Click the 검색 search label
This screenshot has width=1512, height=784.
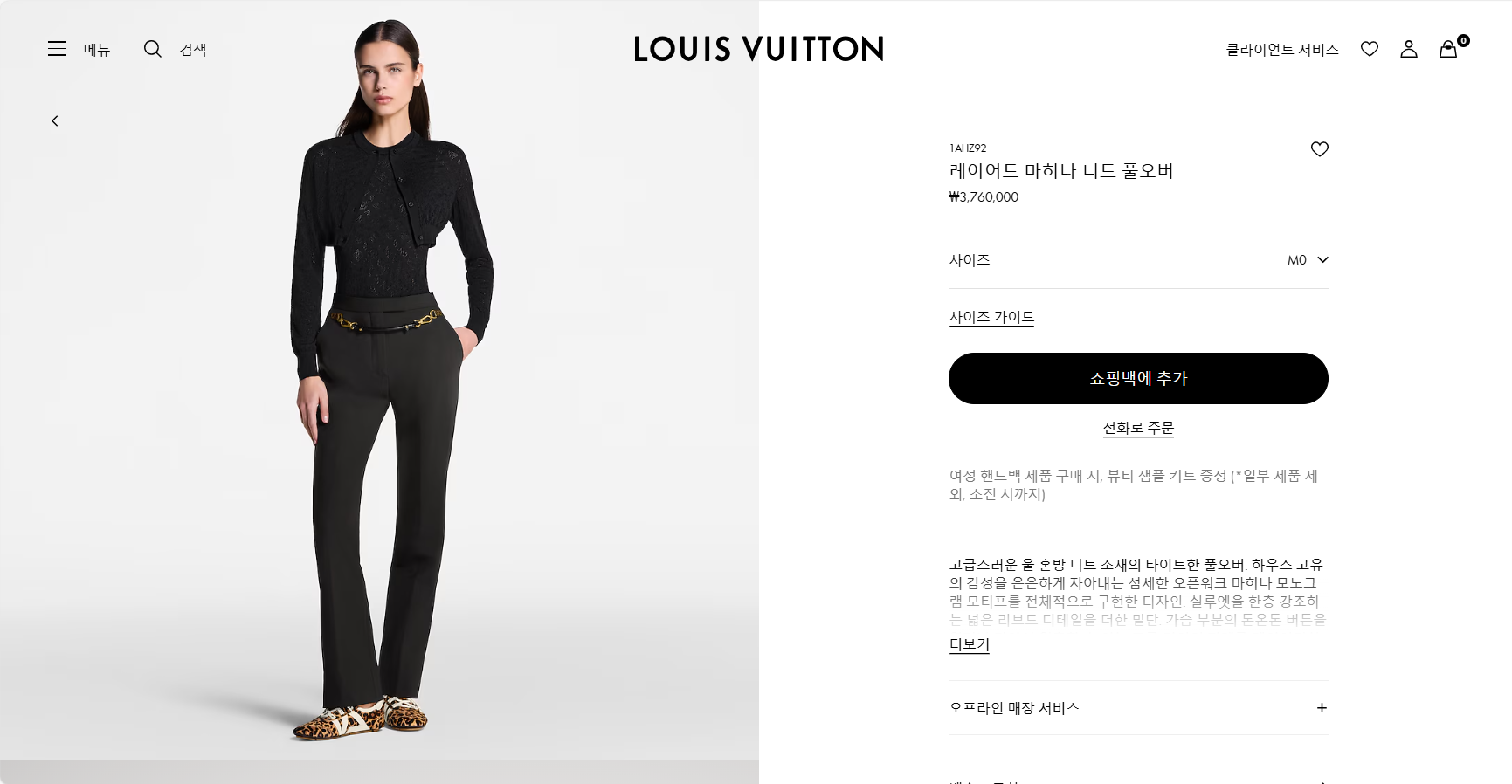(x=193, y=50)
